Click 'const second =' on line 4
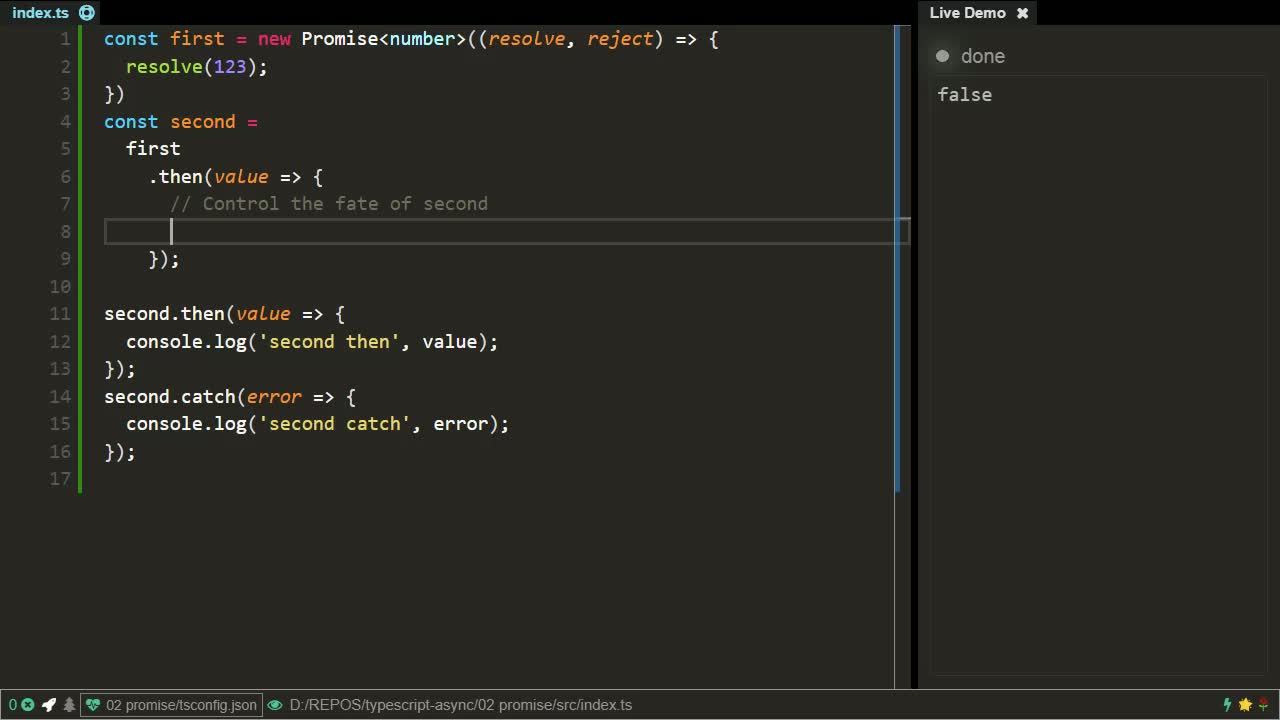Viewport: 1280px width, 720px height. (181, 122)
